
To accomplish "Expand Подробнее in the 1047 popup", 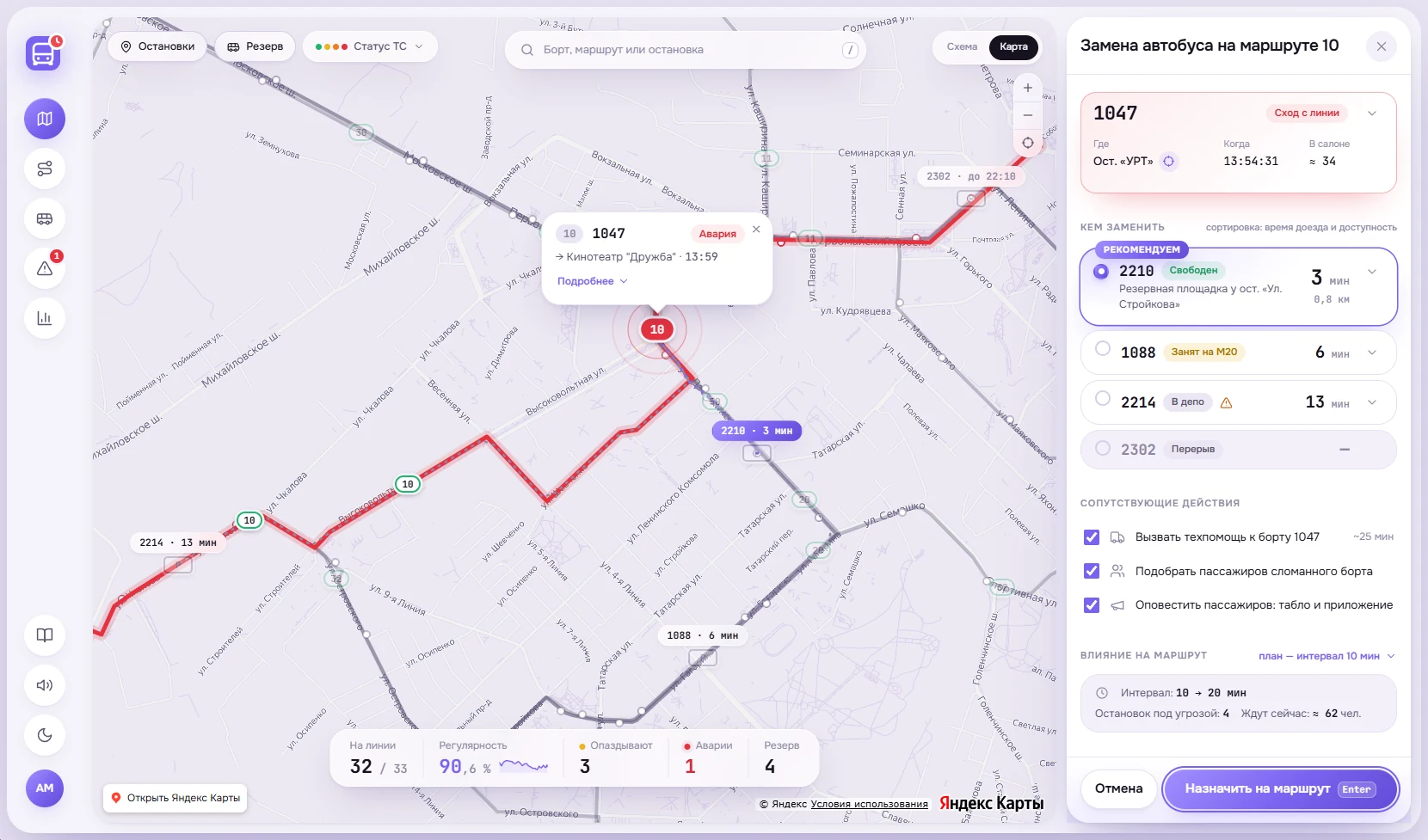I will click(593, 281).
